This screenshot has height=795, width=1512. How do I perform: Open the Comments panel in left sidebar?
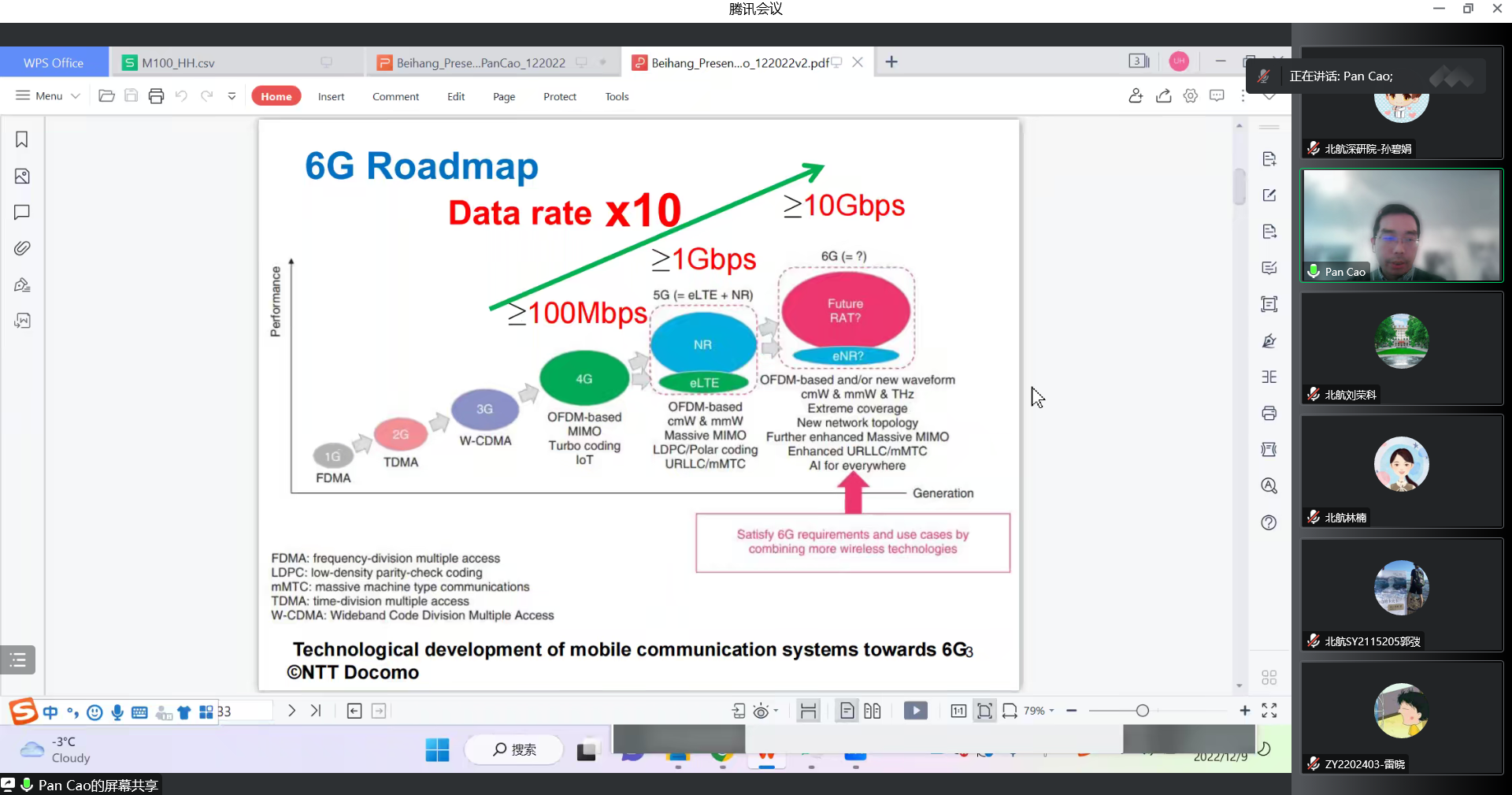click(x=22, y=212)
